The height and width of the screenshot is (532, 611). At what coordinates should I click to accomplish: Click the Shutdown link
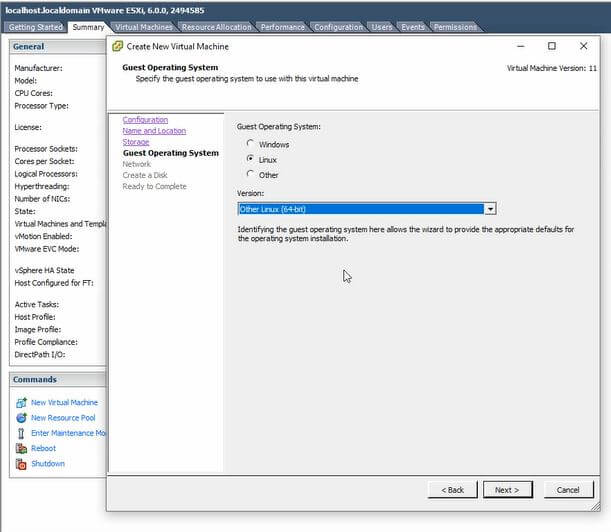tap(48, 463)
